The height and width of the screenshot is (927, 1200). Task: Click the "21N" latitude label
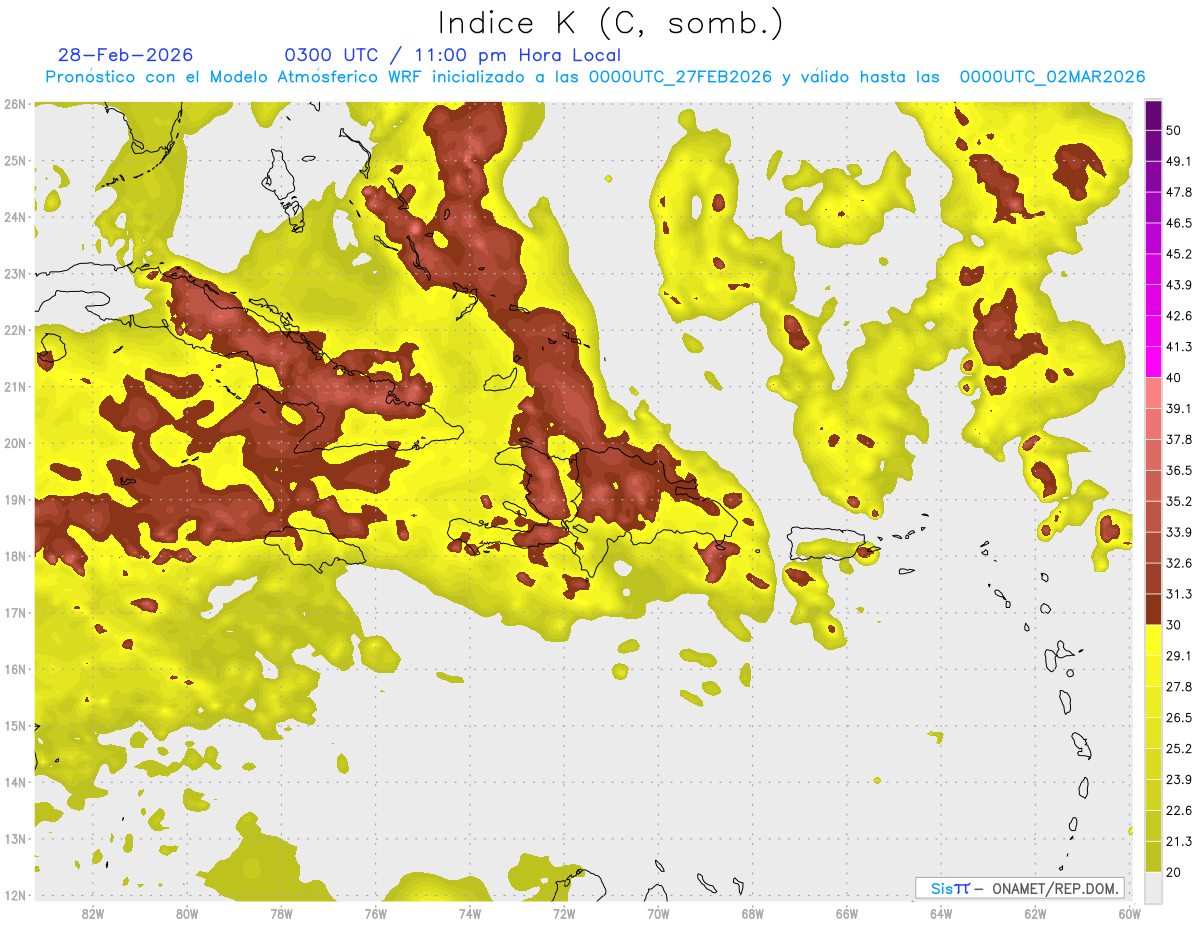[x=14, y=386]
